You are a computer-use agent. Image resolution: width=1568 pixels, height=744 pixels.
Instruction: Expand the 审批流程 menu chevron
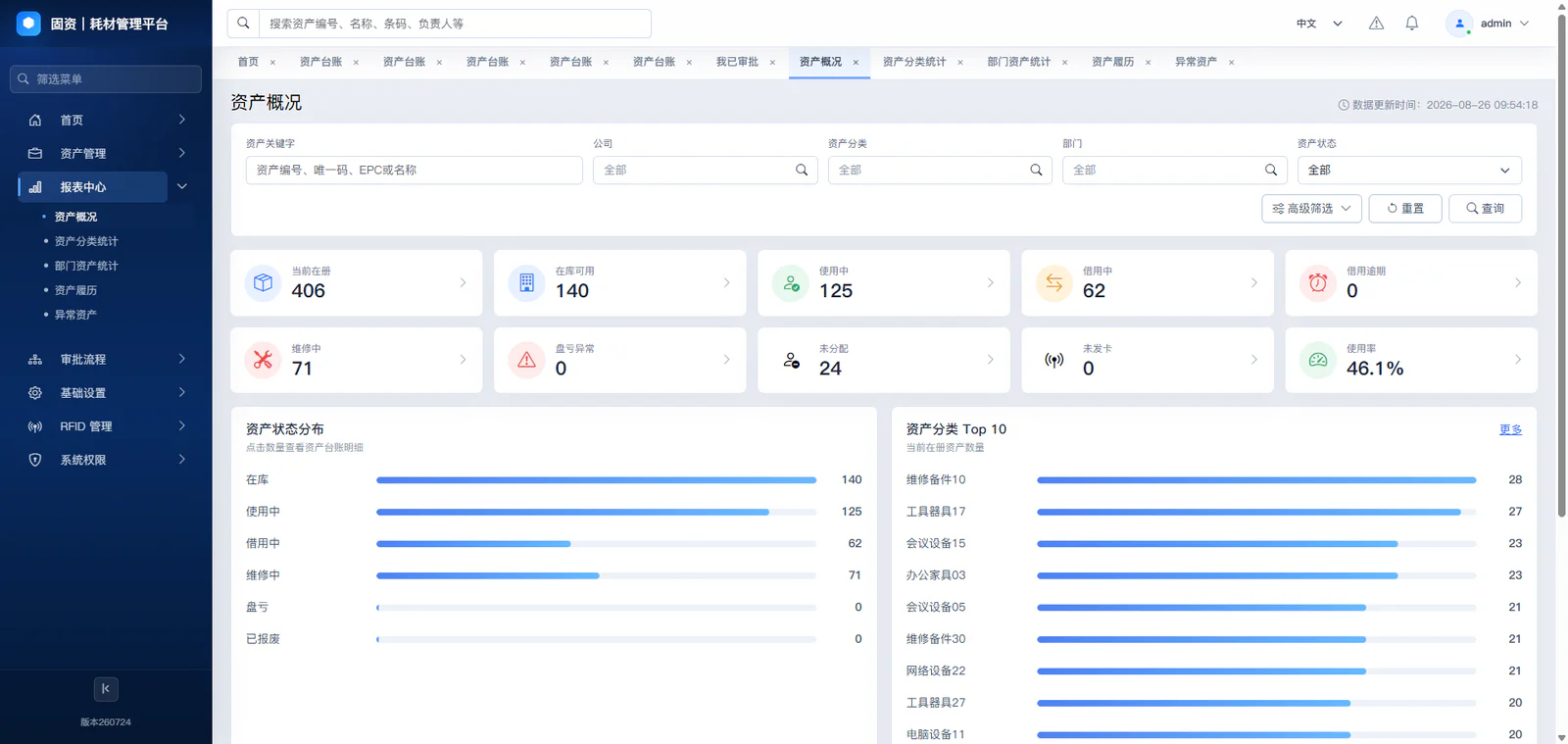pos(182,359)
